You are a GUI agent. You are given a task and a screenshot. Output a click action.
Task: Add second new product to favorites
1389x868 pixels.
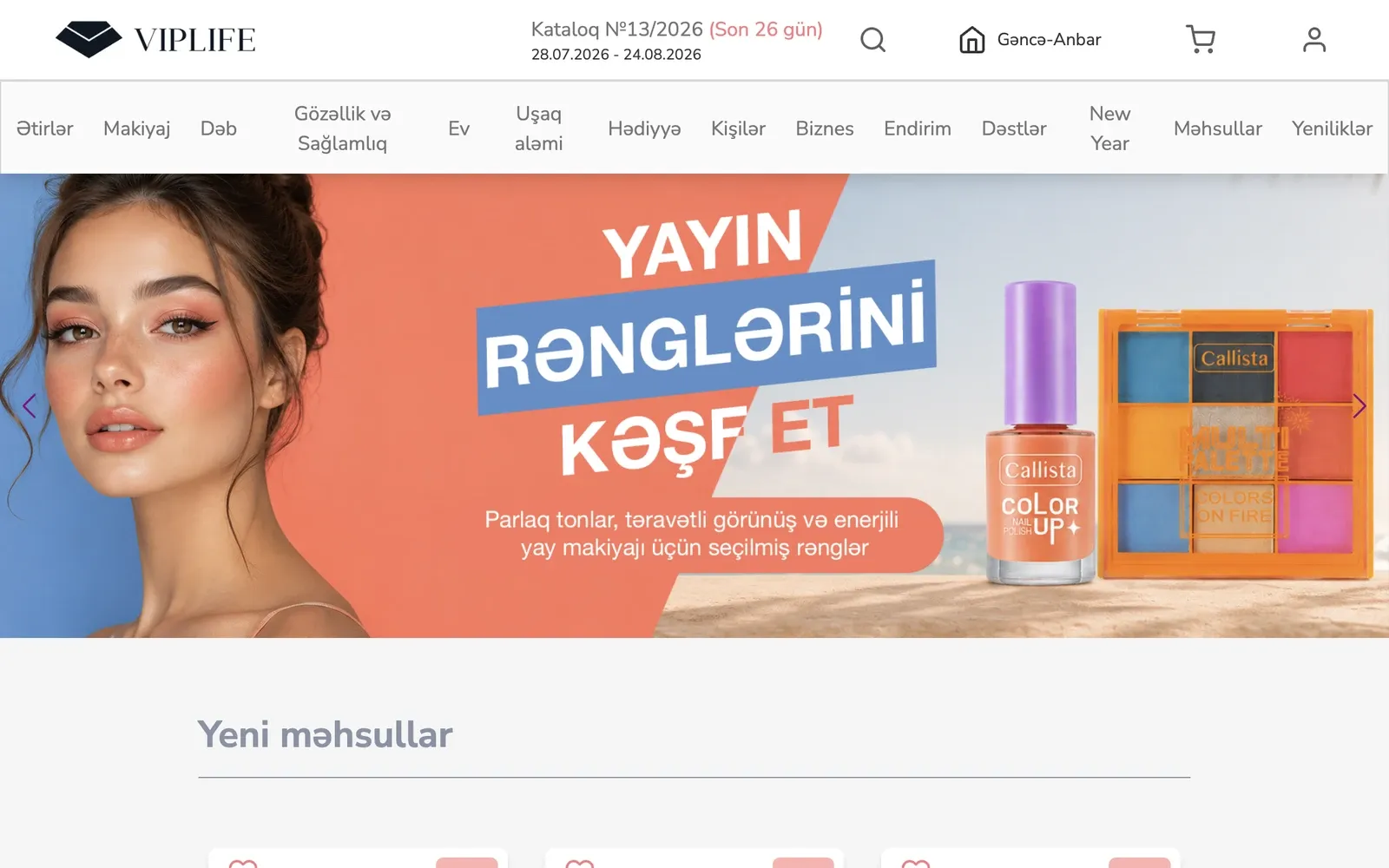[x=580, y=863]
